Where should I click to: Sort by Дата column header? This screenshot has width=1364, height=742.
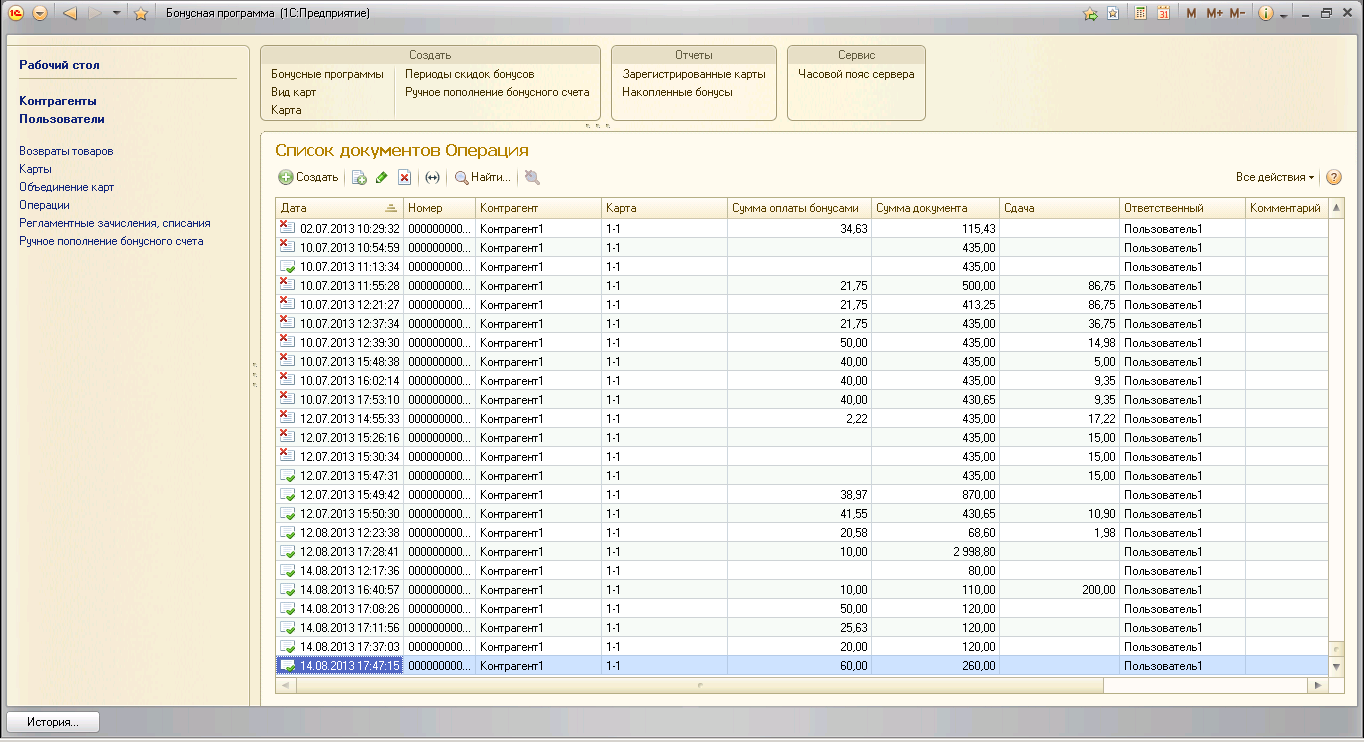pyautogui.click(x=339, y=208)
